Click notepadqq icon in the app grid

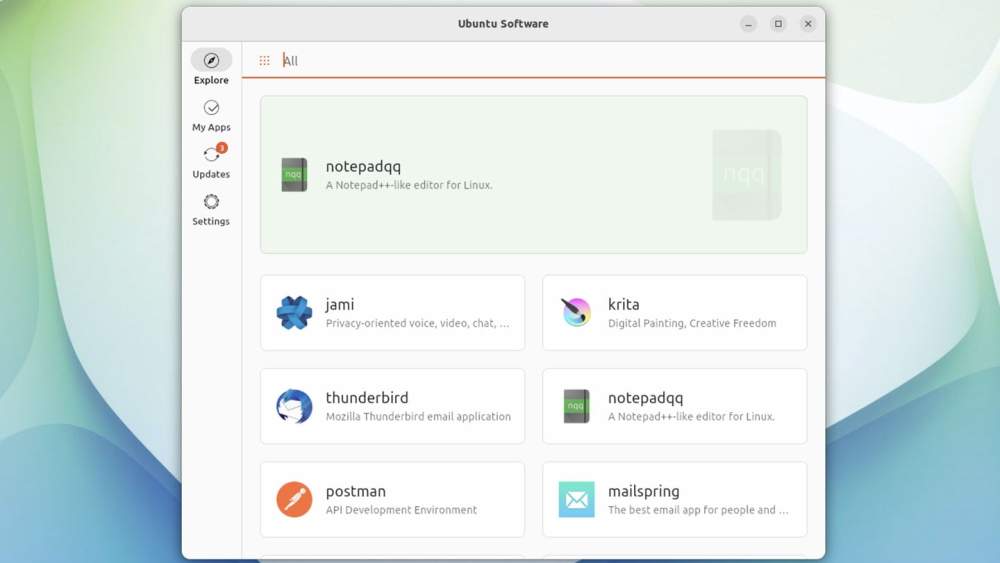(x=577, y=406)
